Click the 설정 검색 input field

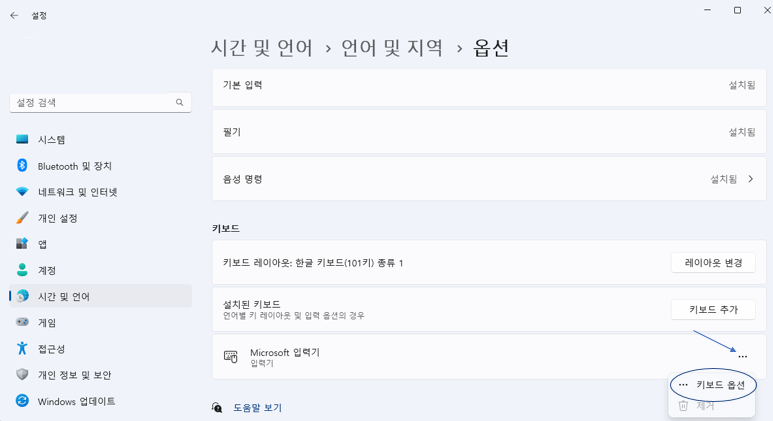click(x=90, y=103)
